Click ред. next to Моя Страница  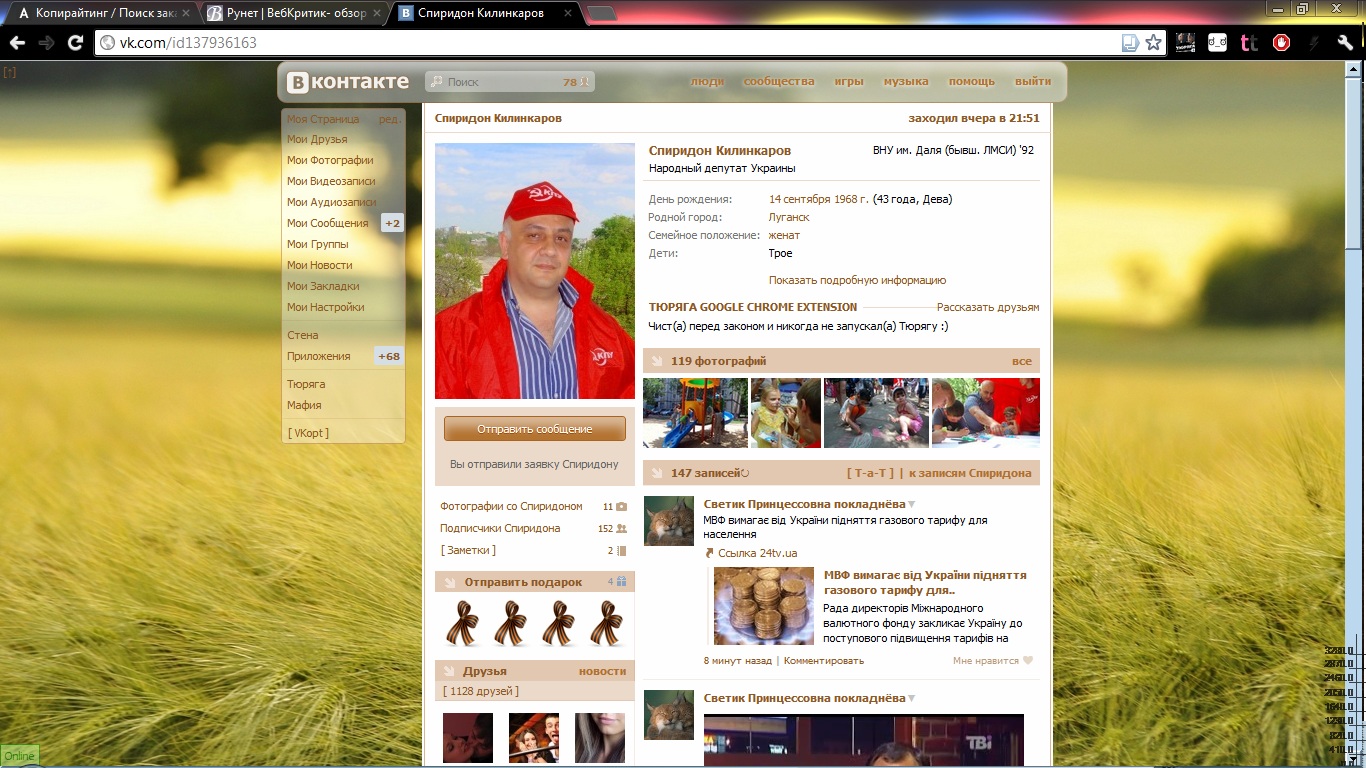(x=389, y=119)
